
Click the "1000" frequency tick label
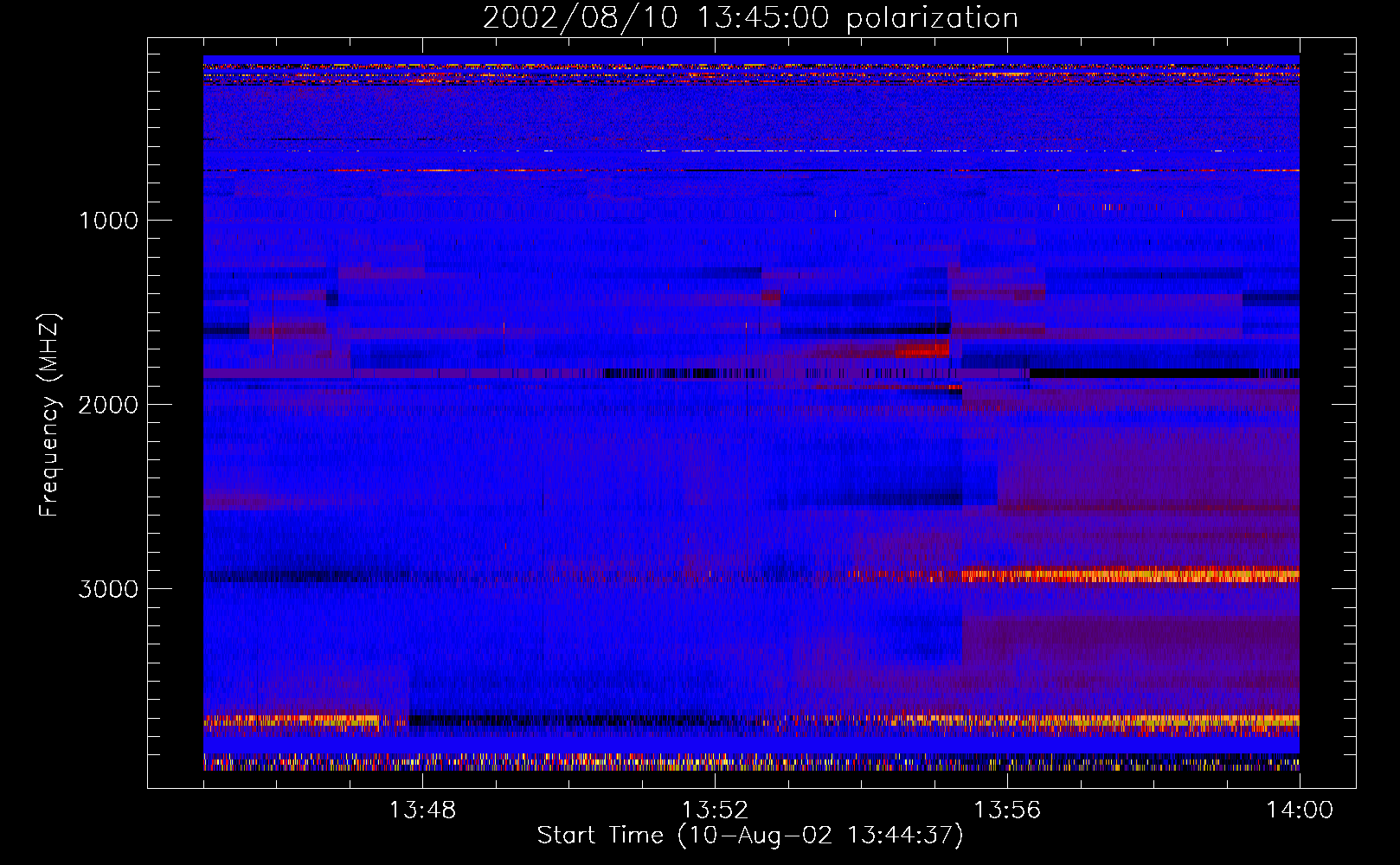pyautogui.click(x=108, y=221)
